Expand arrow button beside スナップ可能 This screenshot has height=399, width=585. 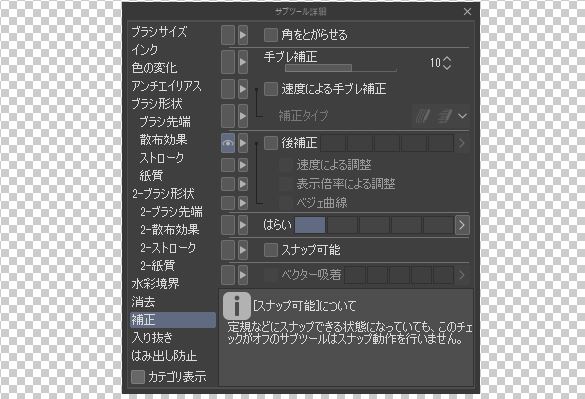243,250
